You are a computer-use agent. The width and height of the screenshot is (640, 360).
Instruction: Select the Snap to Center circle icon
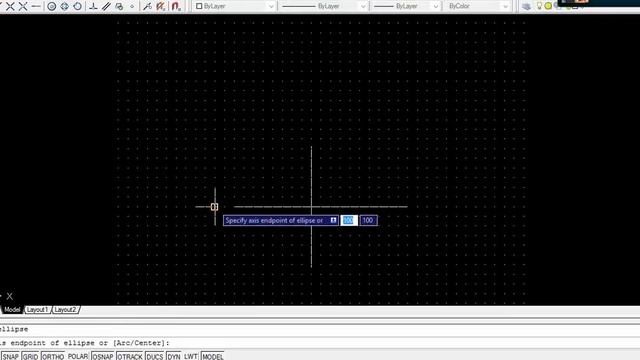pos(51,6)
